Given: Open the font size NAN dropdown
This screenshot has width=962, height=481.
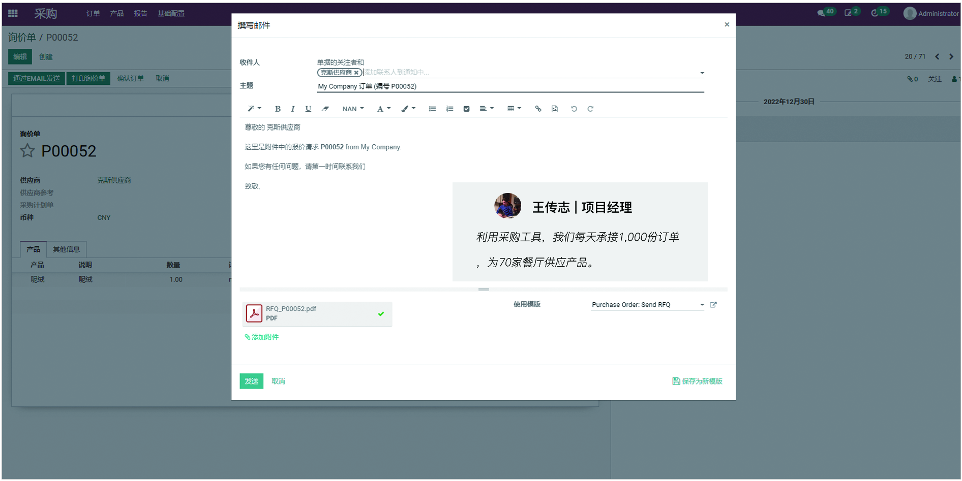Looking at the screenshot, I should point(352,108).
